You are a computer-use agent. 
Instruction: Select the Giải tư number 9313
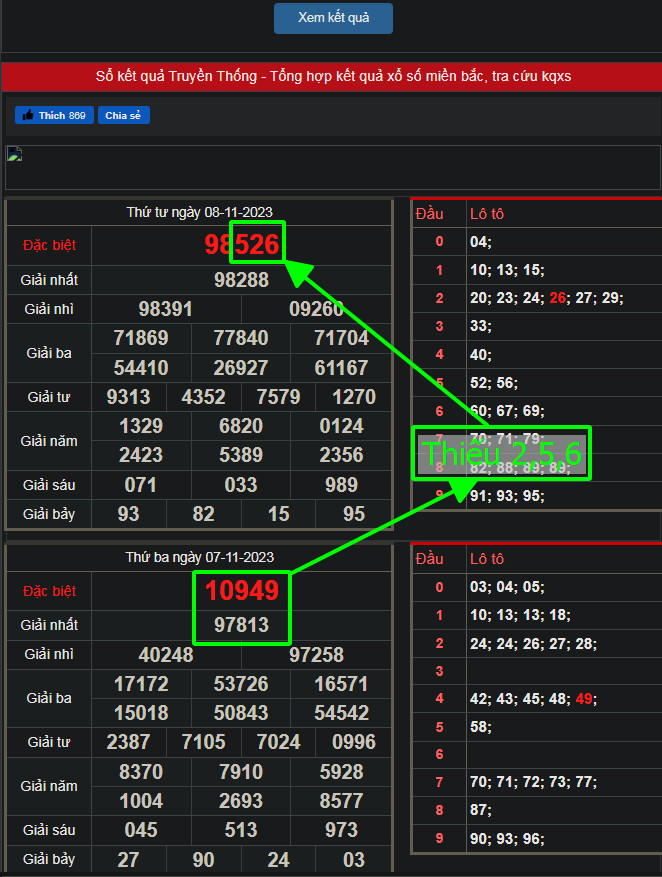pyautogui.click(x=129, y=397)
